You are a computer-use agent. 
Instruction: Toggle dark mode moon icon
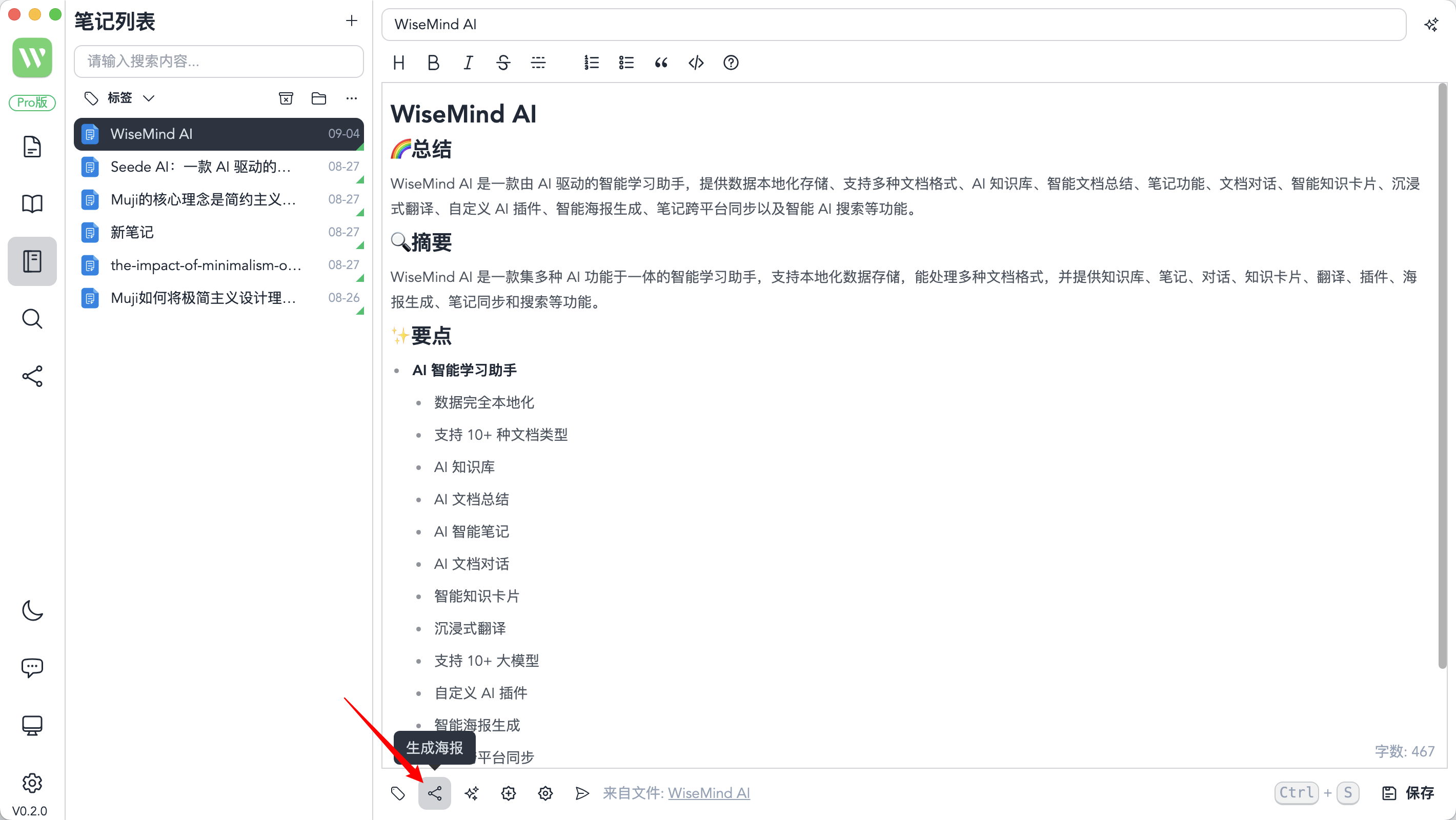tap(32, 610)
